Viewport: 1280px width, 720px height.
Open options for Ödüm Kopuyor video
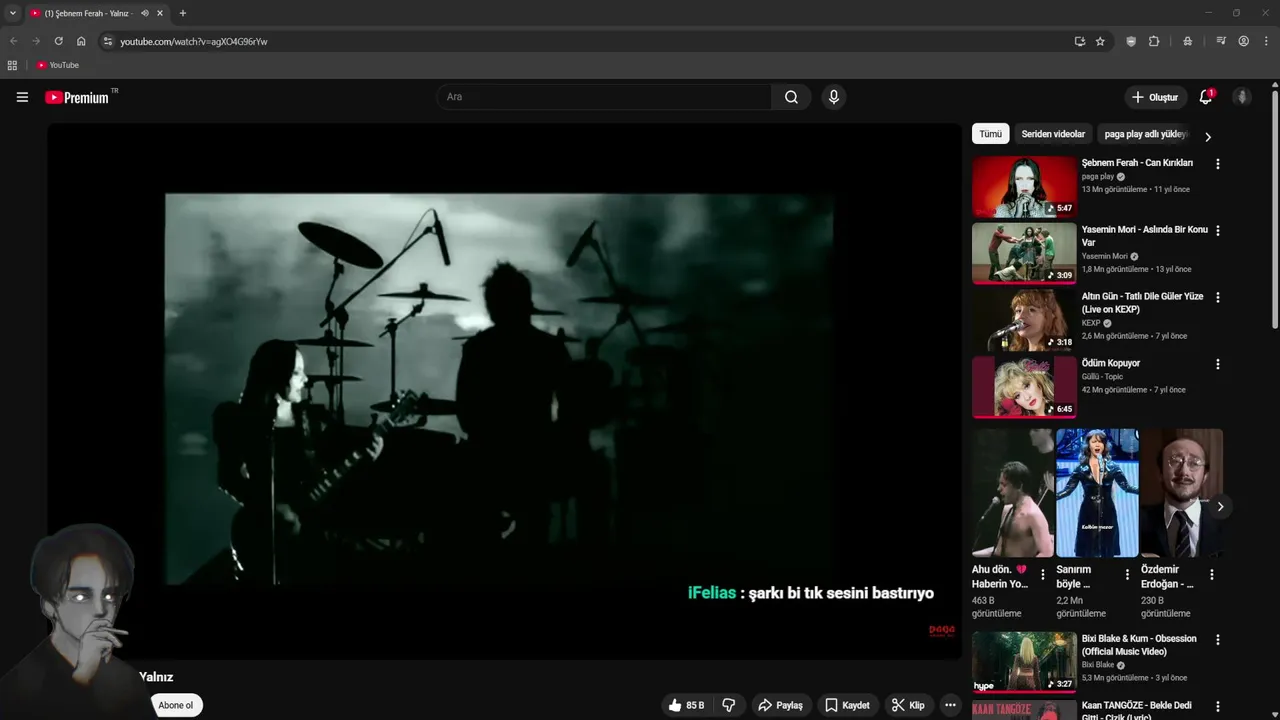coord(1217,365)
